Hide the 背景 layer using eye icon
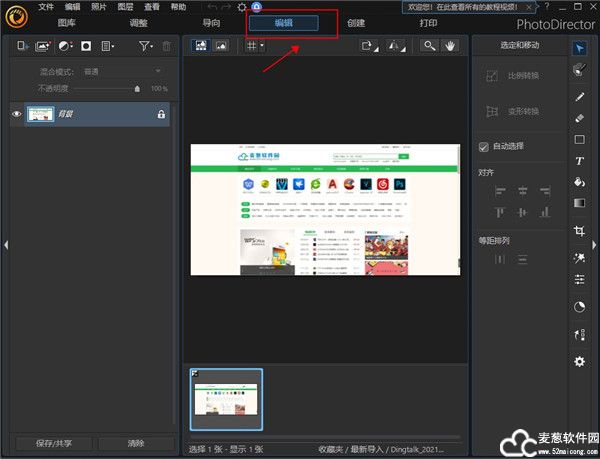Viewport: 600px width, 459px height. click(17, 115)
